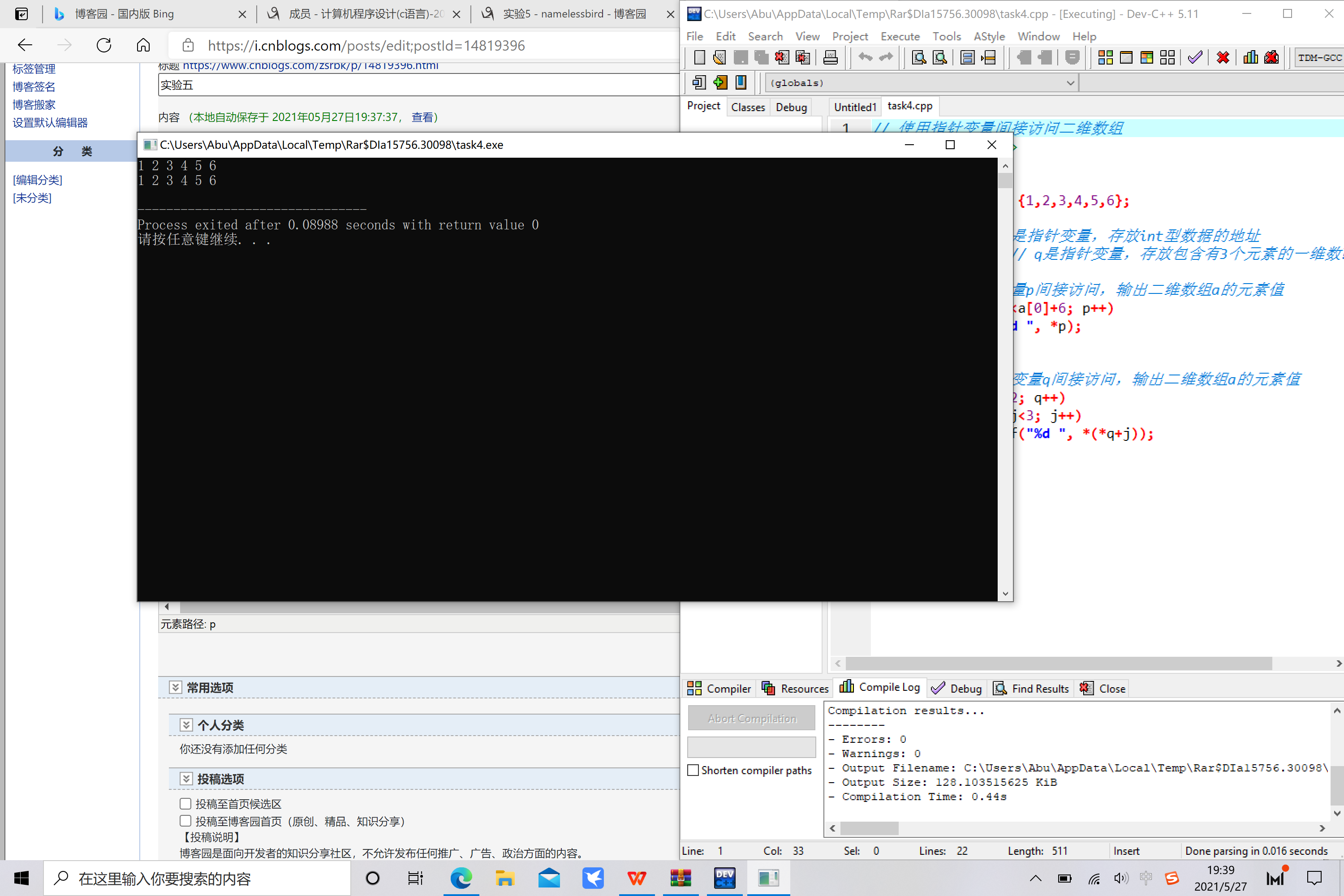Image resolution: width=1344 pixels, height=896 pixels.
Task: Open the (globals) dropdown
Action: pyautogui.click(x=1070, y=83)
